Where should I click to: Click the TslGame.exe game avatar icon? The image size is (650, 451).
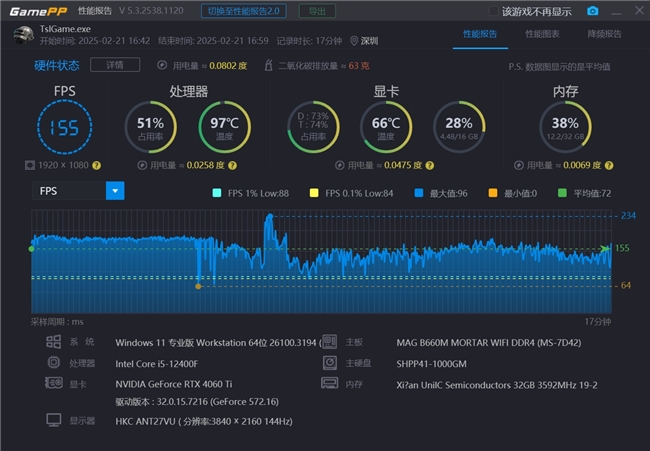click(x=23, y=35)
